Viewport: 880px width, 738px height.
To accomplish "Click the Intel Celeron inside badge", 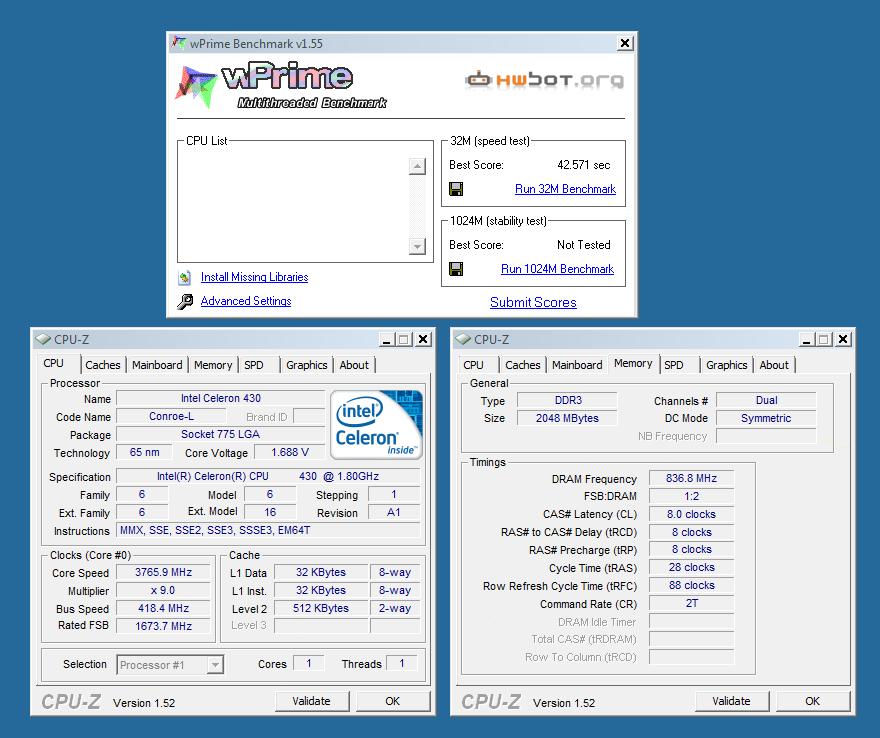I will (376, 425).
